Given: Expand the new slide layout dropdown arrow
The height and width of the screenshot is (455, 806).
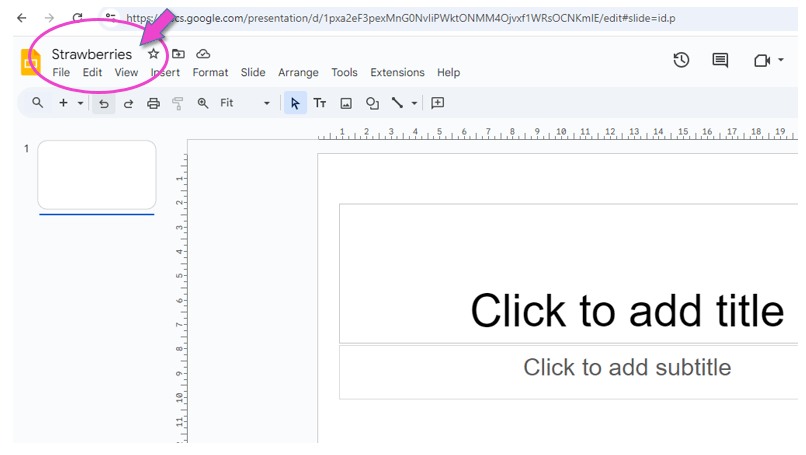Looking at the screenshot, I should pyautogui.click(x=81, y=103).
